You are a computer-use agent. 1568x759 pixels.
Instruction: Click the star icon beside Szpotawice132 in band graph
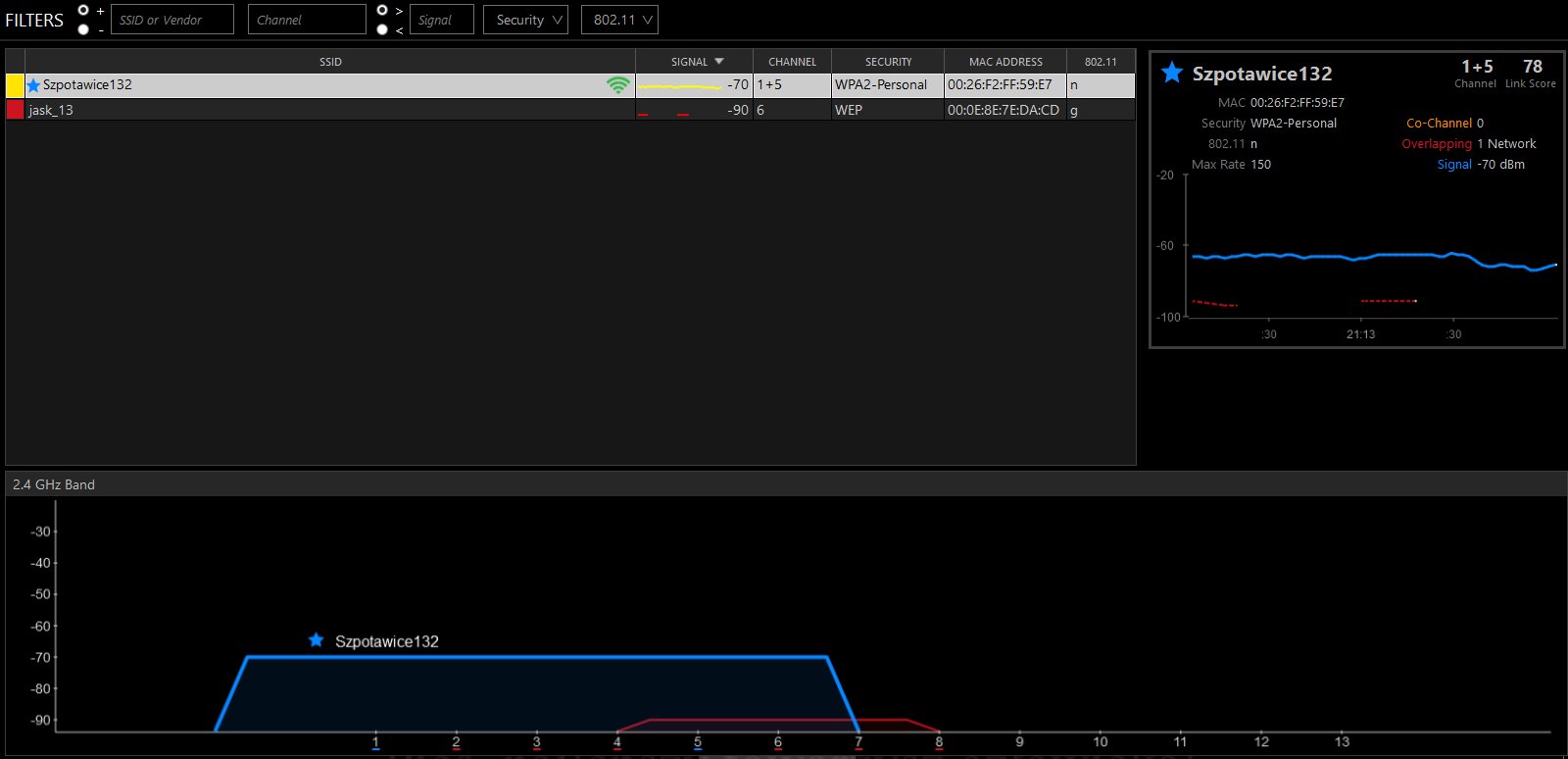coord(316,640)
